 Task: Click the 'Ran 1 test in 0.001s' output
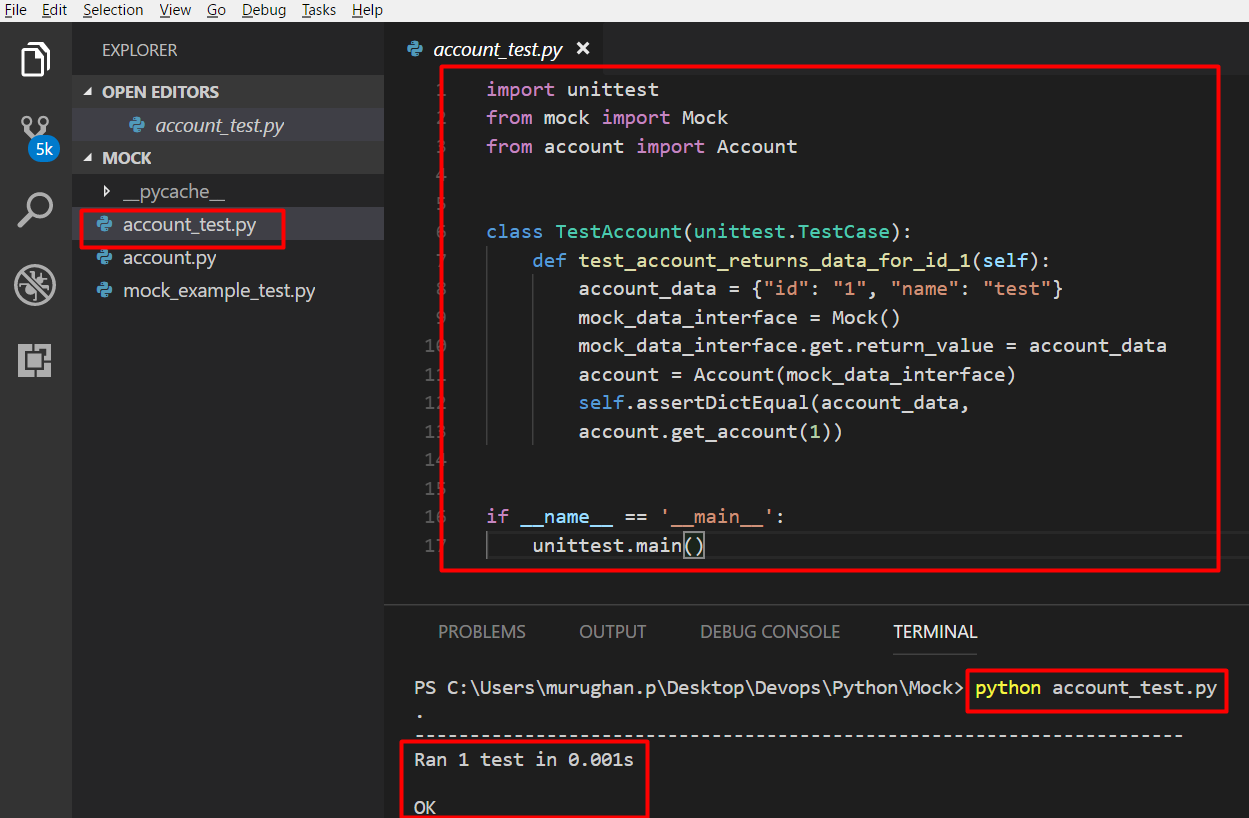(524, 760)
